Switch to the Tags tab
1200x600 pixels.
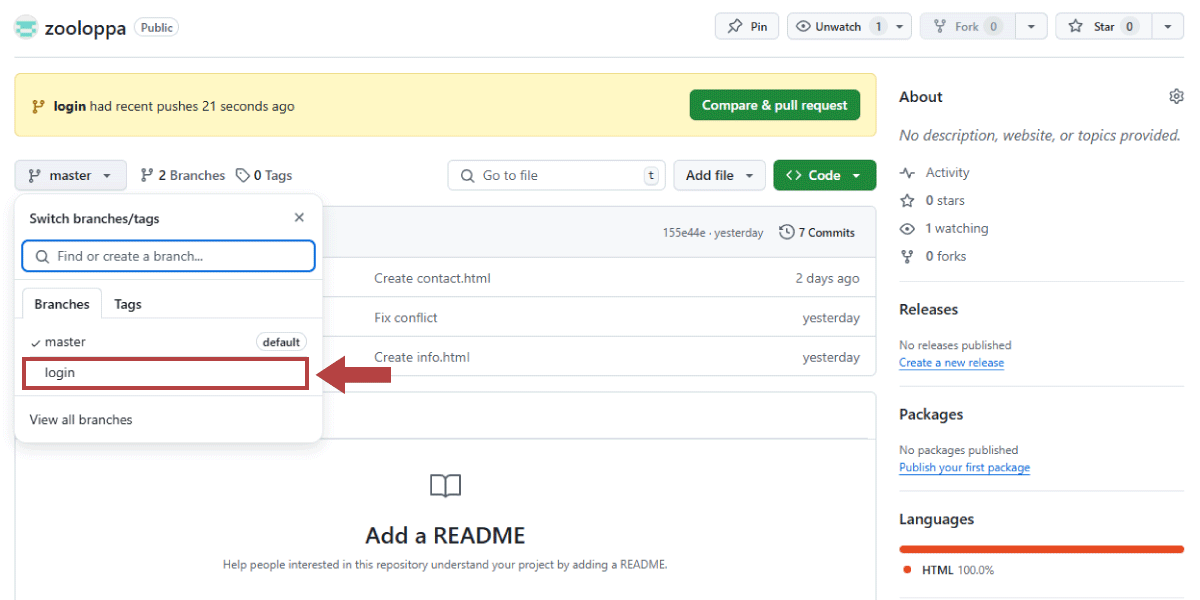(128, 304)
